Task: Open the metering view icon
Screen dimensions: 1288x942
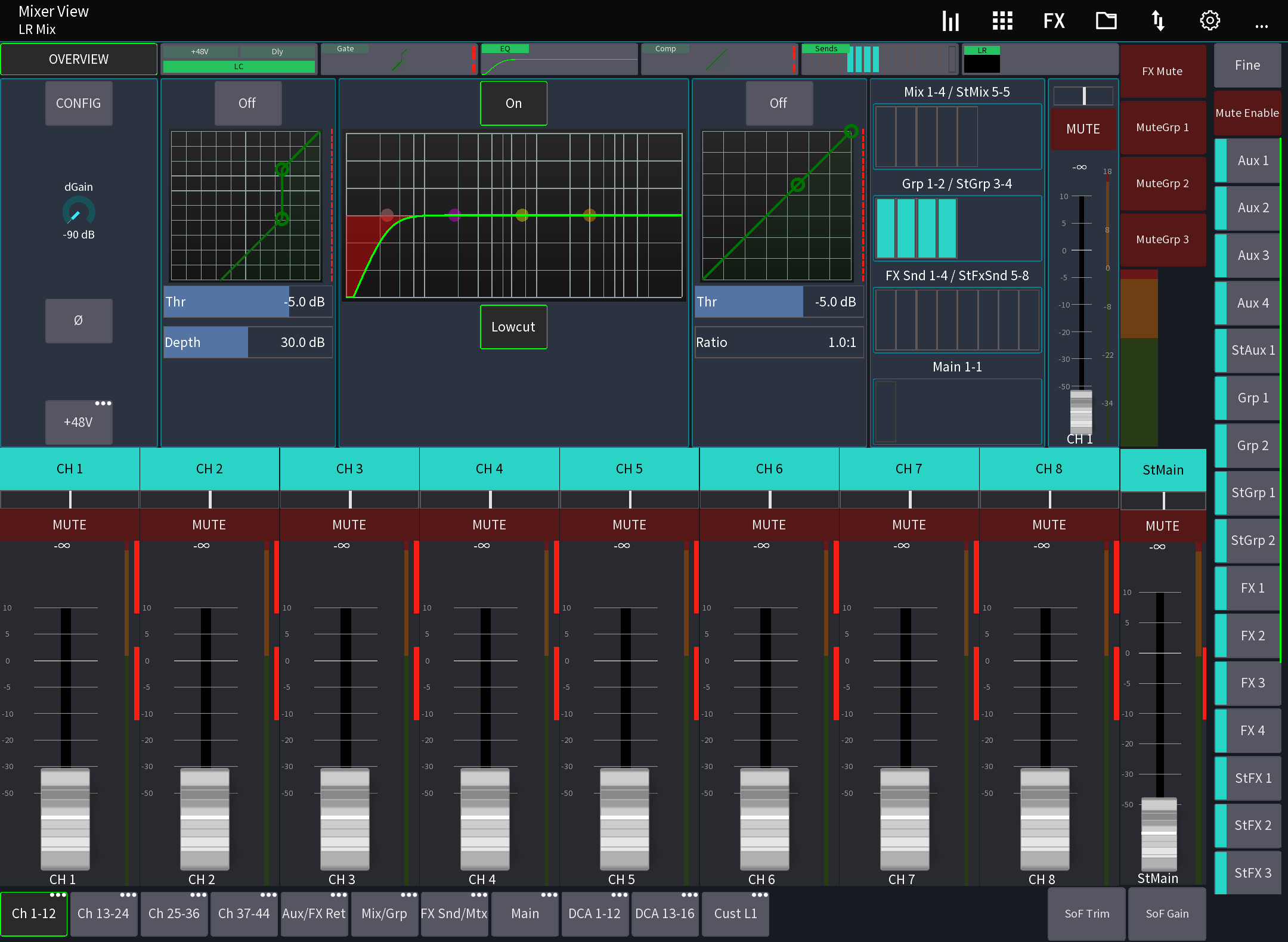Action: pos(950,20)
